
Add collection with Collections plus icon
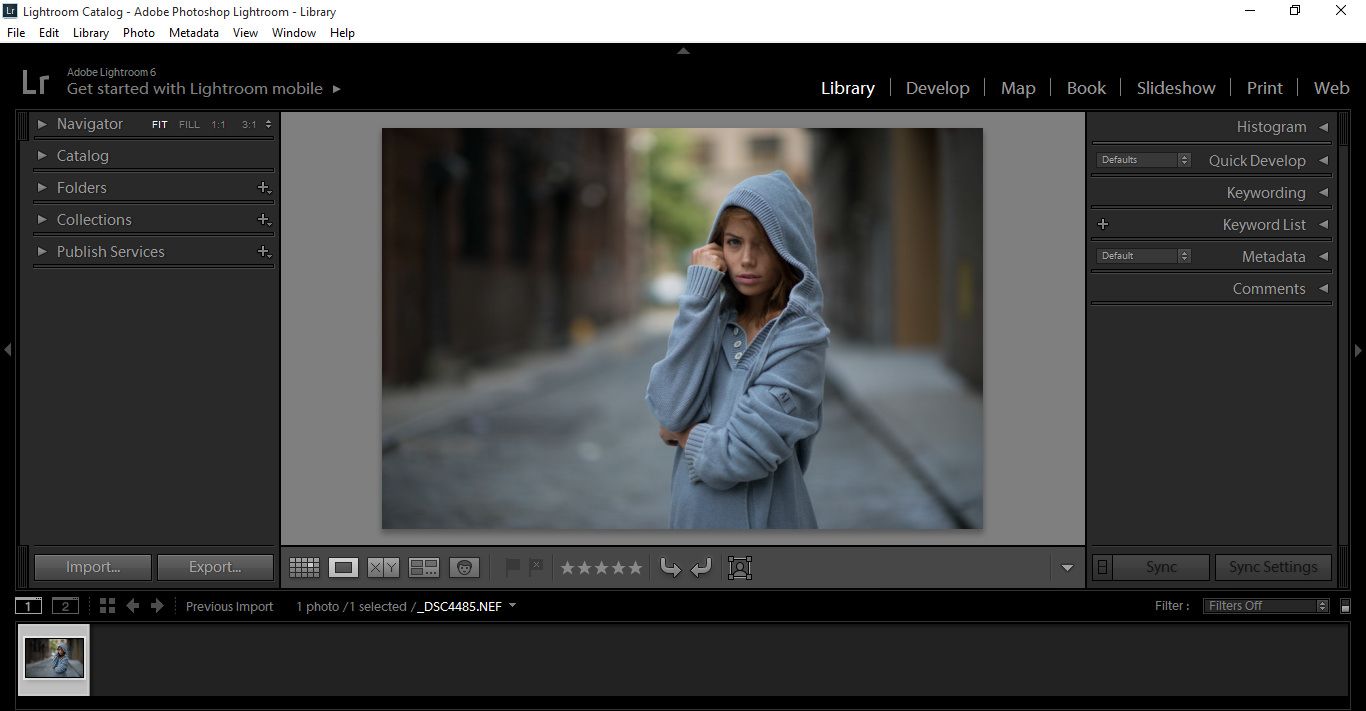click(264, 220)
